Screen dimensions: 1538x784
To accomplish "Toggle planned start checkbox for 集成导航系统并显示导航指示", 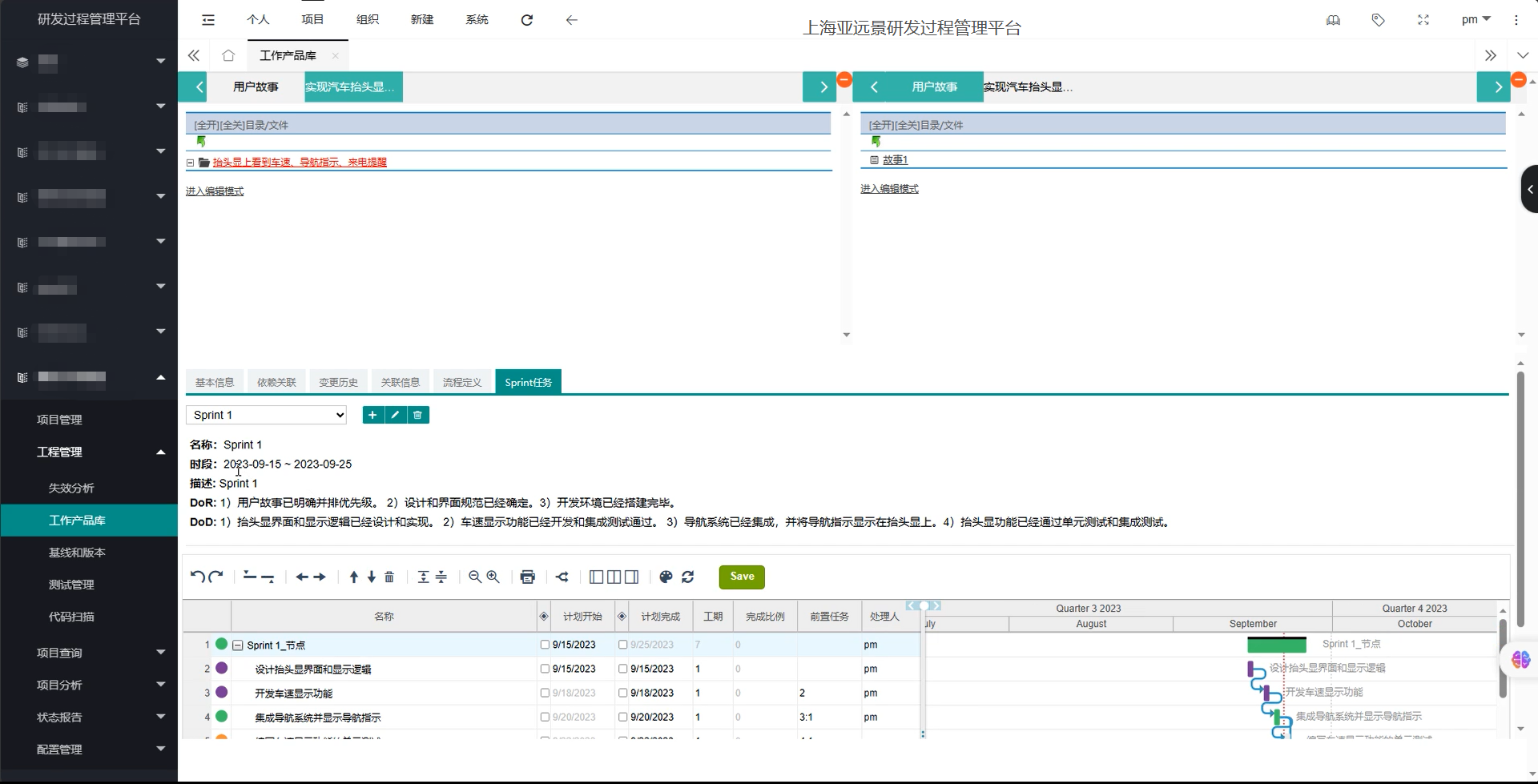I will pyautogui.click(x=545, y=718).
